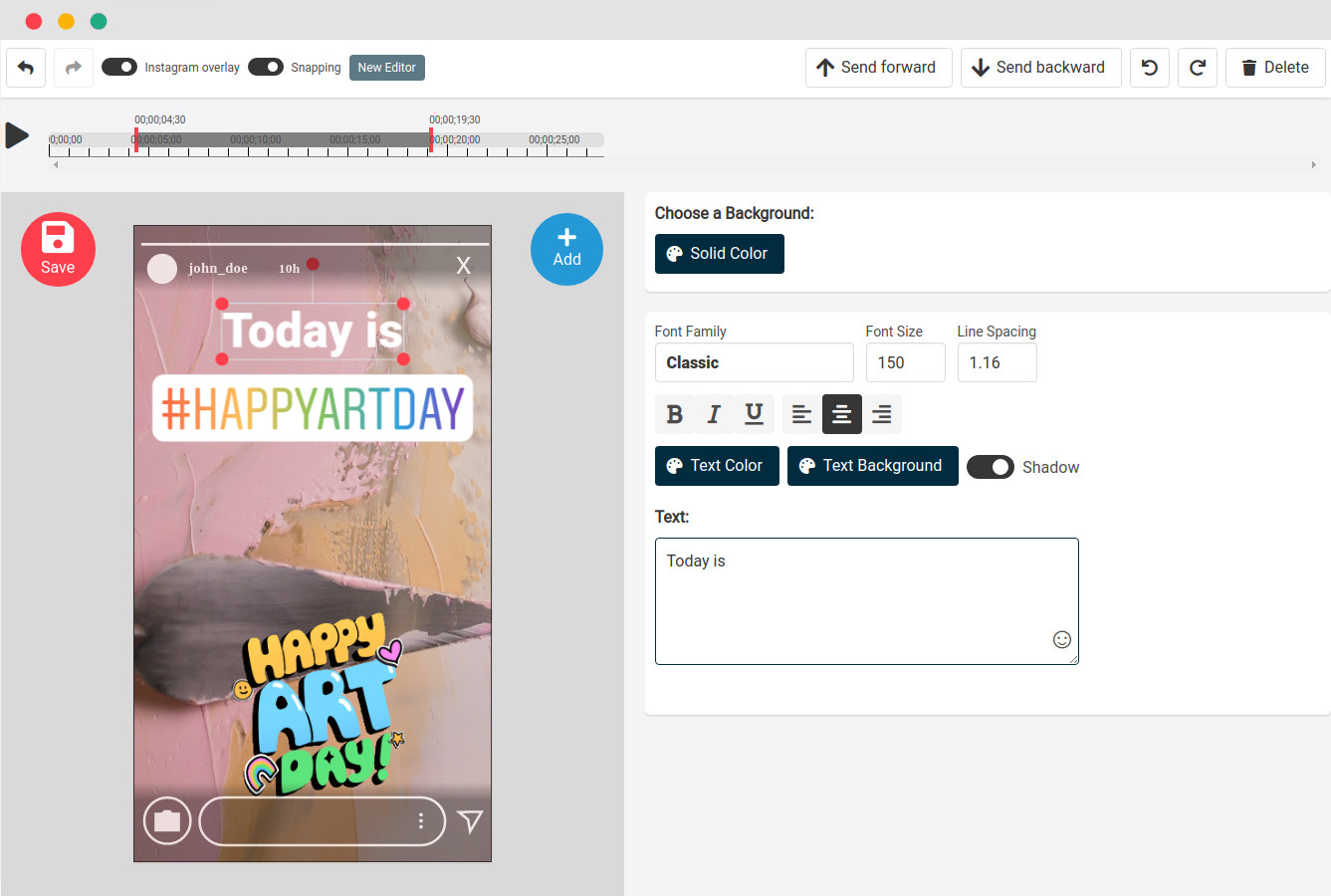Click the Save icon on the left

click(58, 249)
